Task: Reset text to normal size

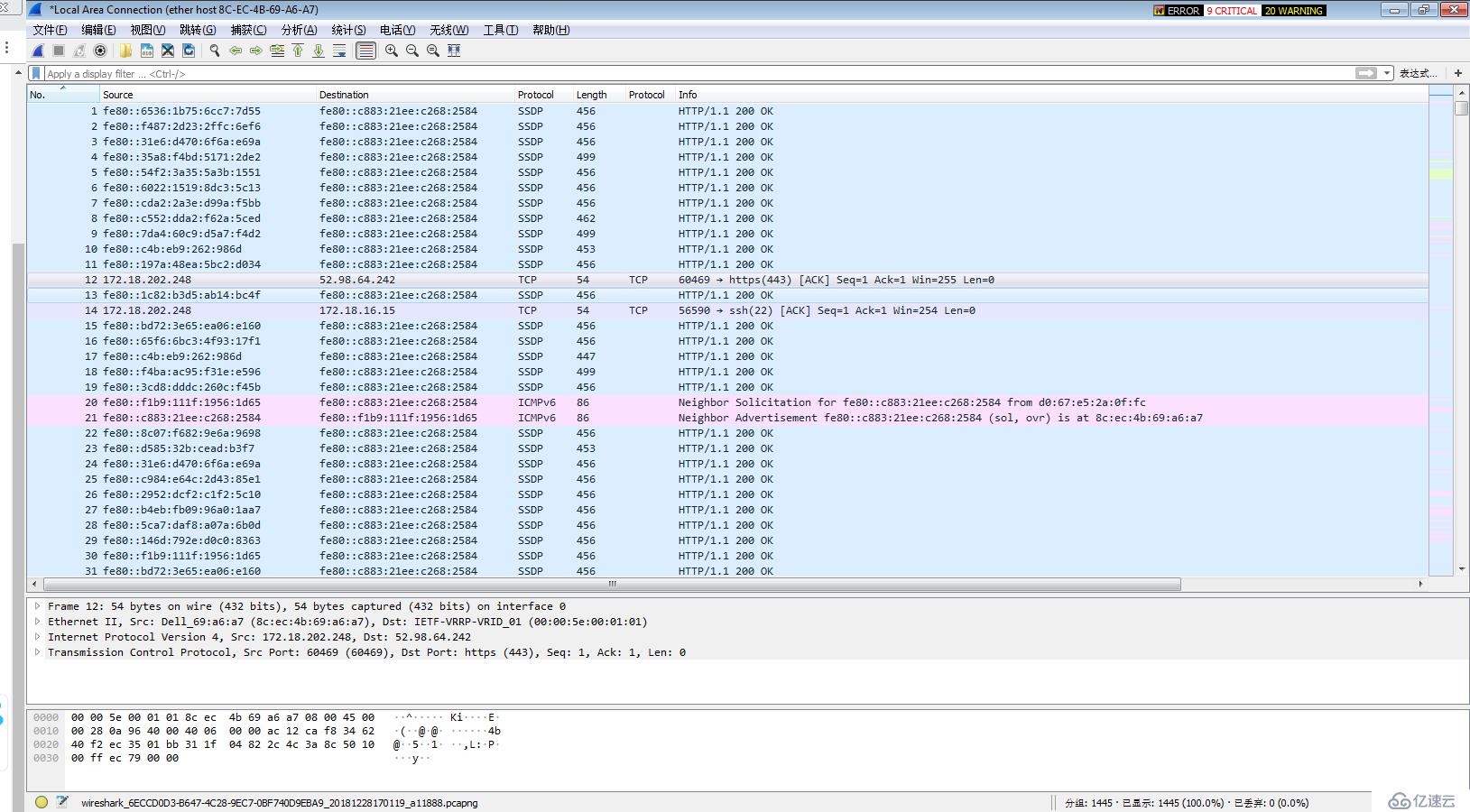Action: (433, 51)
